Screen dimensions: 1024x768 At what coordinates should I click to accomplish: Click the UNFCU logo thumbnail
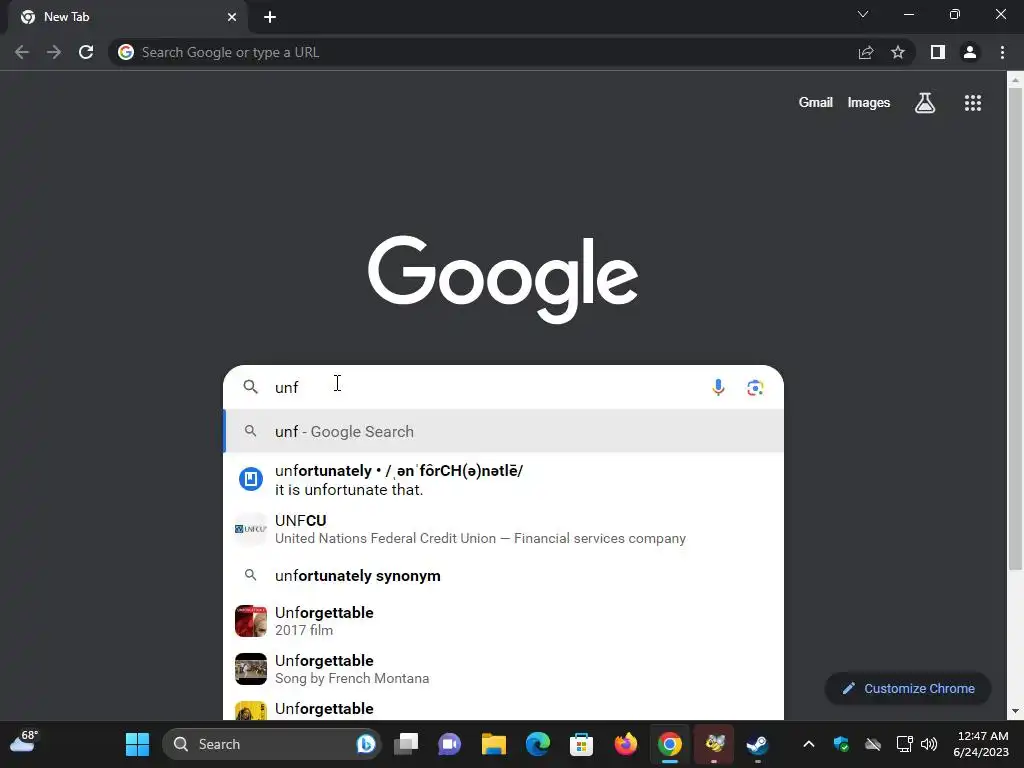pos(251,529)
